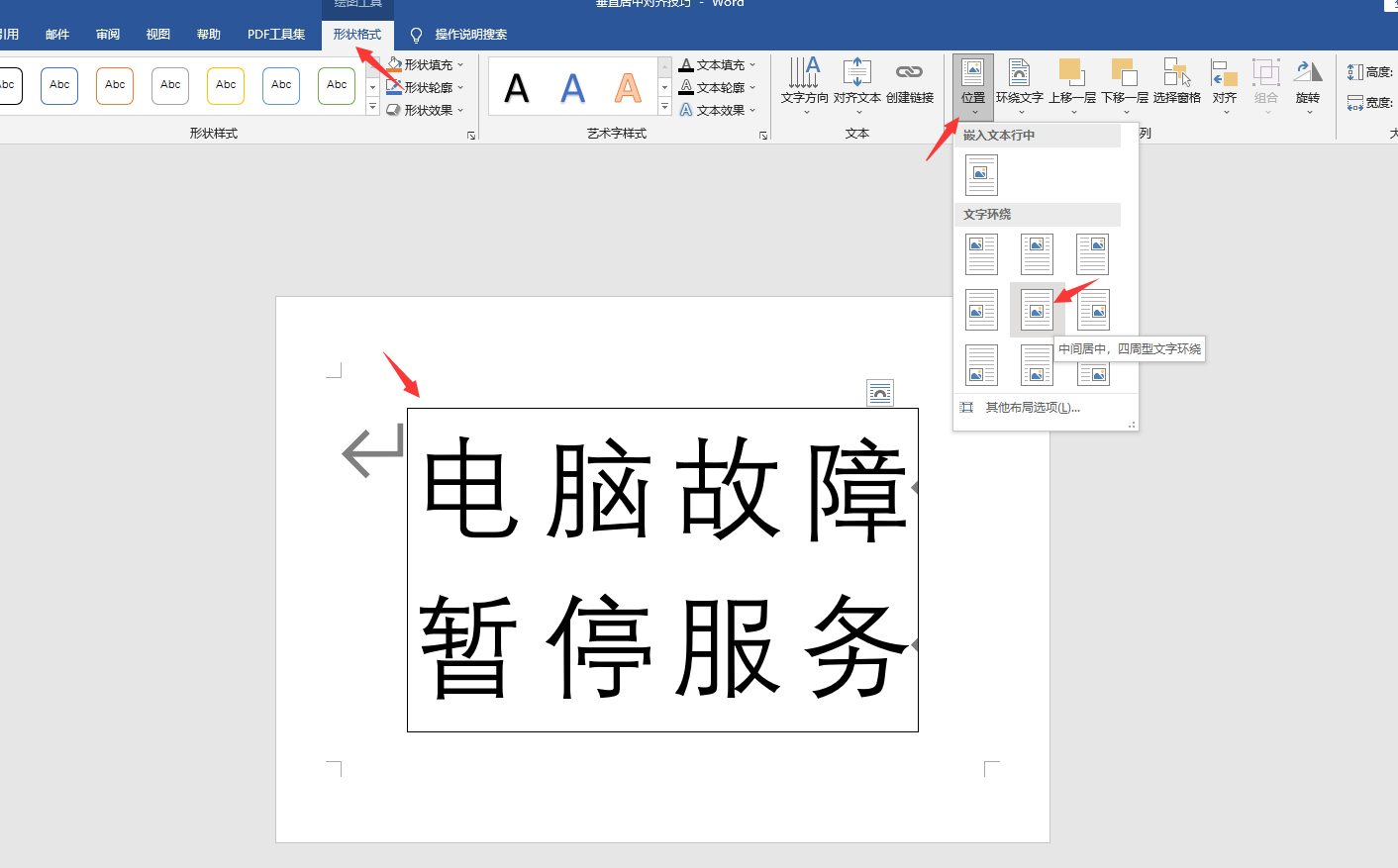The height and width of the screenshot is (868, 1398).
Task: Click 操作说明搜索 search box
Action: coord(471,35)
